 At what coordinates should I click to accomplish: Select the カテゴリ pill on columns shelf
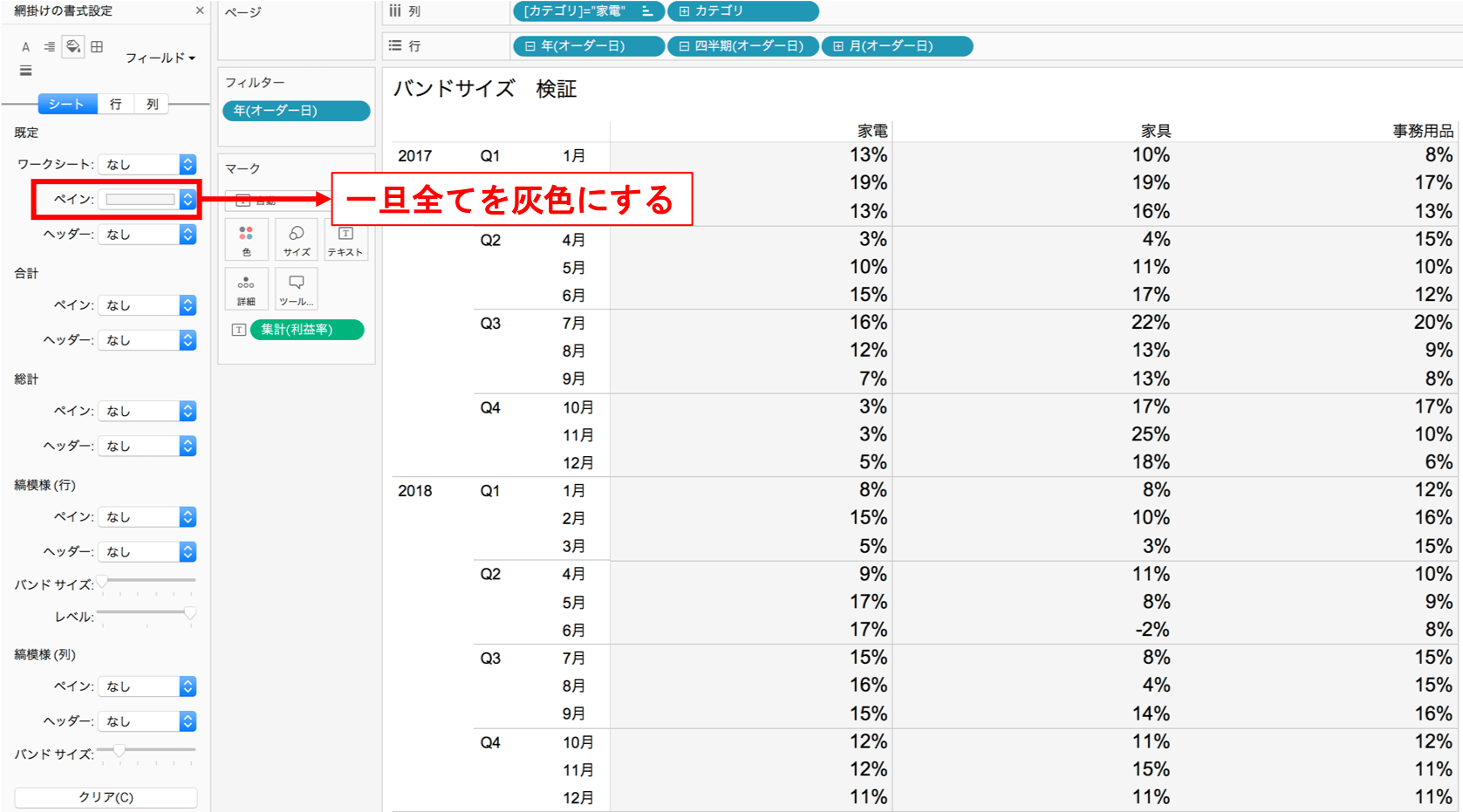point(743,11)
